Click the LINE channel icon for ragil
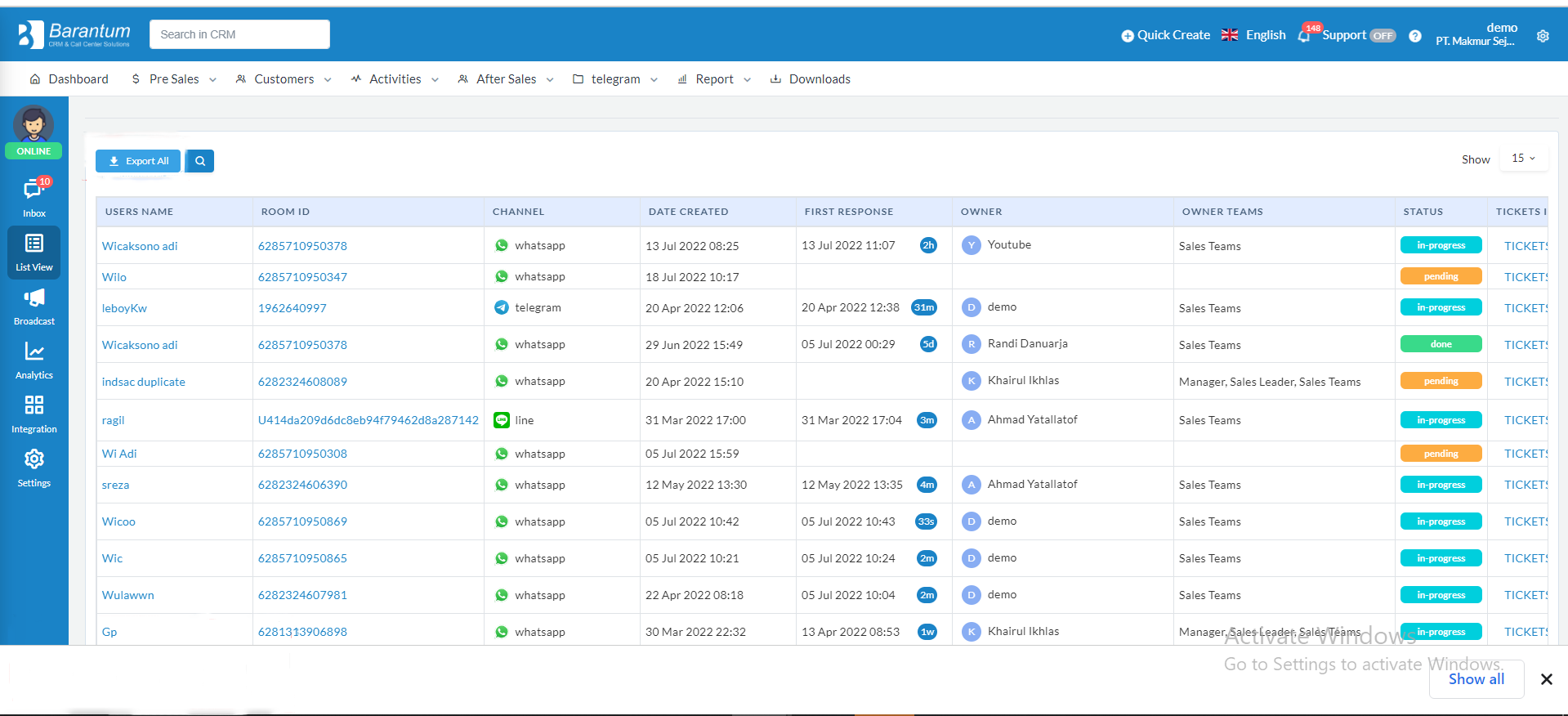Screen dimensions: 1568x716 point(502,420)
